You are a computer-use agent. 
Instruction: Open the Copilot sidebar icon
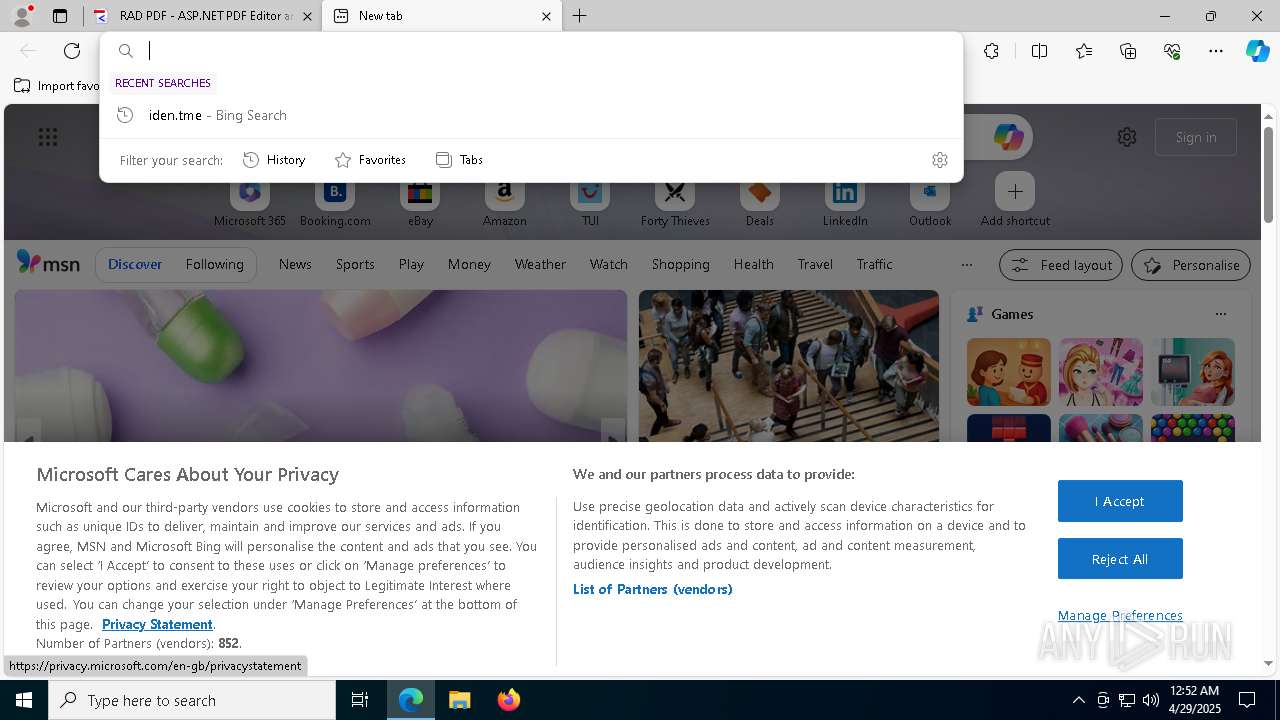(x=1257, y=51)
